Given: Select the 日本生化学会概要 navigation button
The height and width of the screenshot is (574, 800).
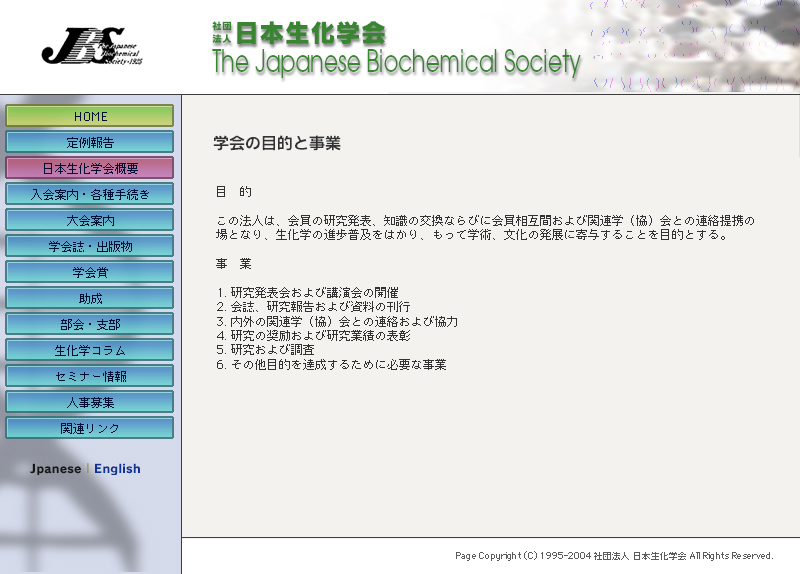Looking at the screenshot, I should click(90, 168).
